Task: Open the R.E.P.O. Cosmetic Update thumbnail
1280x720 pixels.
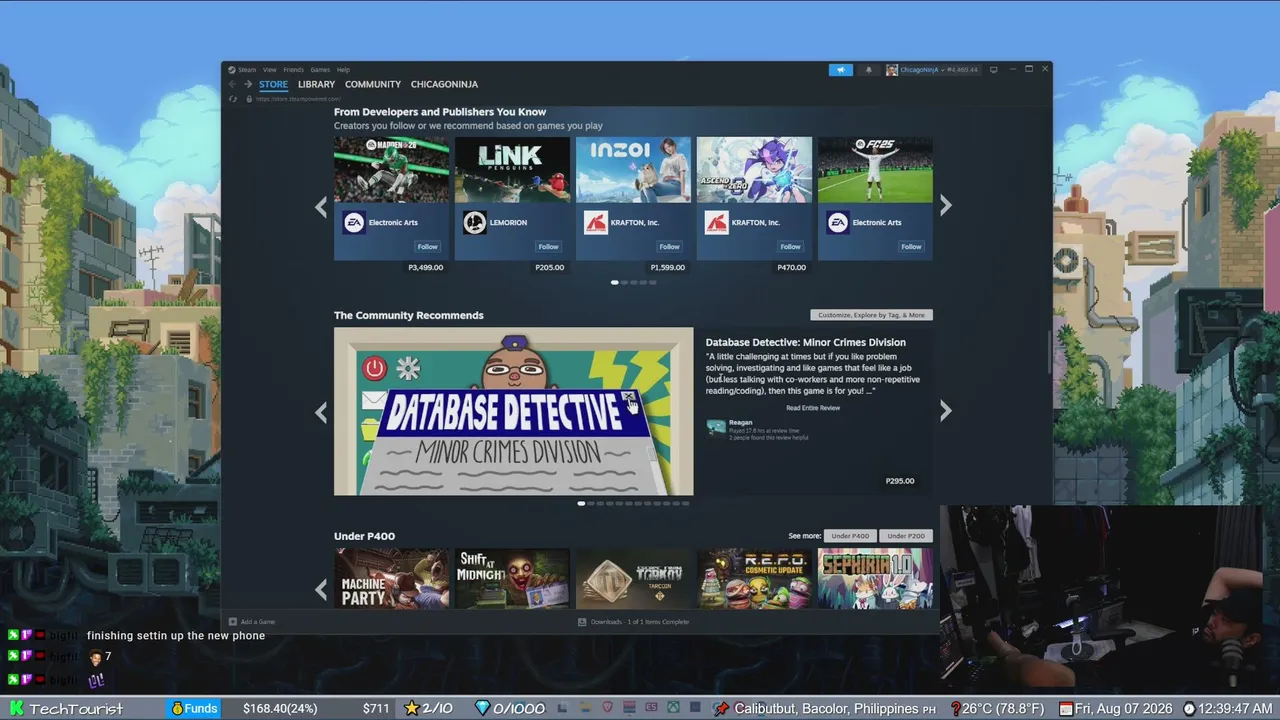Action: point(754,578)
